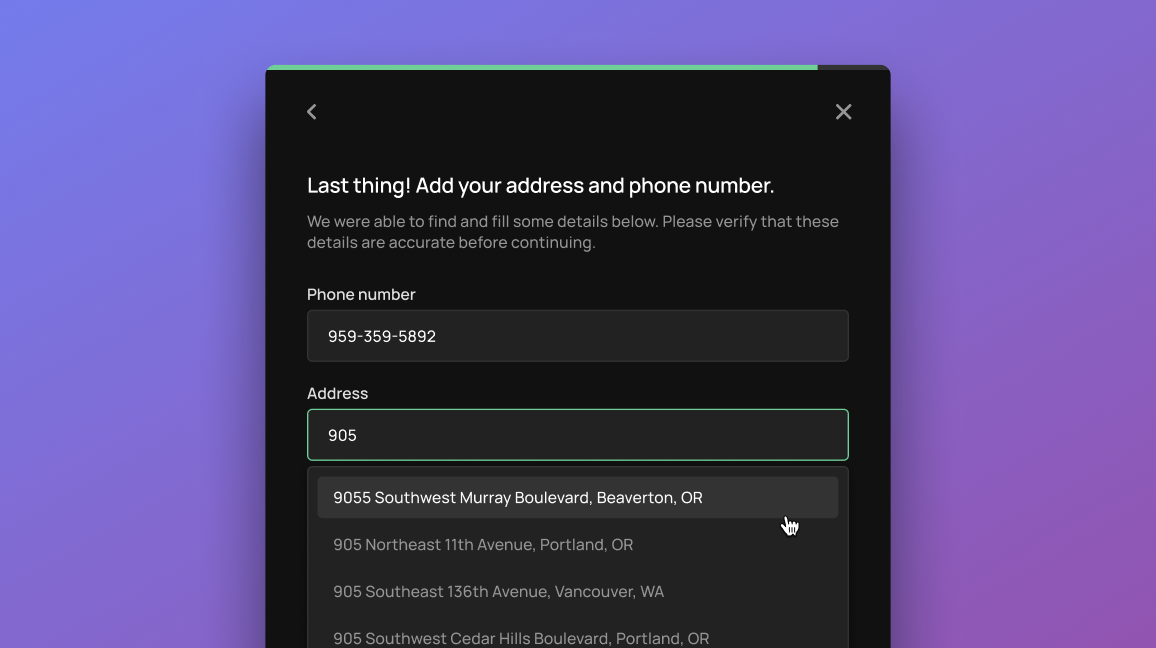This screenshot has width=1156, height=648.
Task: Focus the Address input containing 905
Action: pyautogui.click(x=577, y=435)
